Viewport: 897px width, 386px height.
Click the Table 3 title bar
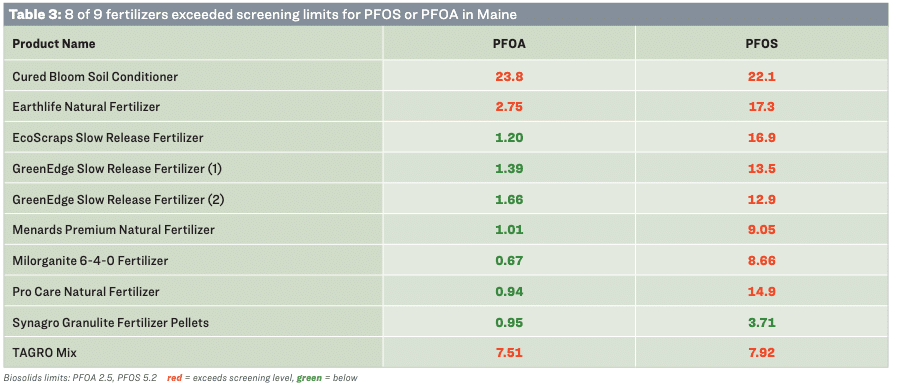pyautogui.click(x=447, y=14)
